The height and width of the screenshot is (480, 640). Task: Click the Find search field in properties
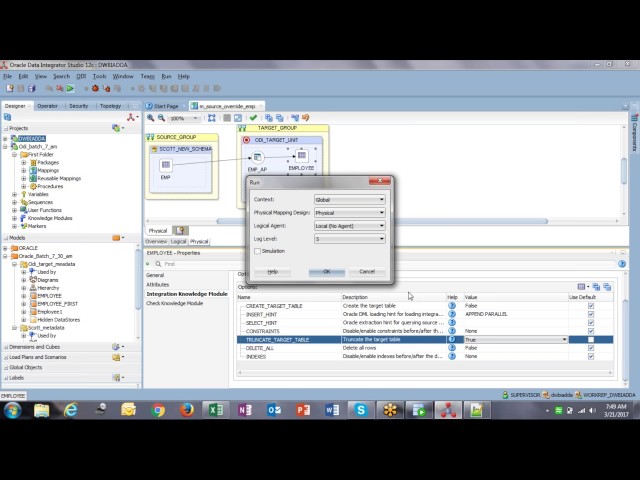click(384, 264)
